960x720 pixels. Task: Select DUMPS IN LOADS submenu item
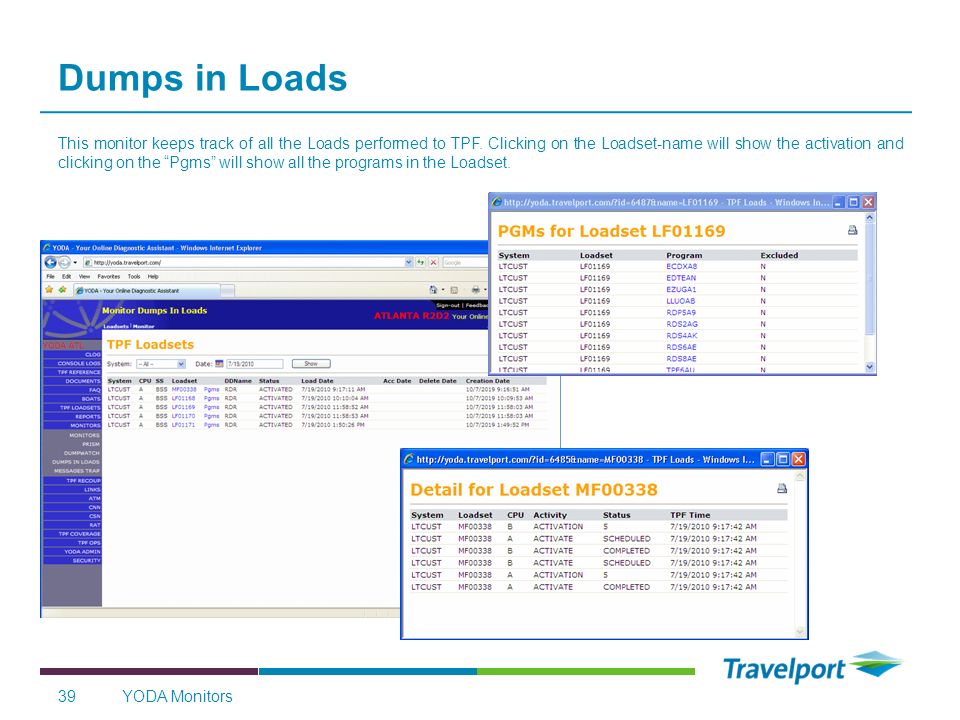point(76,462)
